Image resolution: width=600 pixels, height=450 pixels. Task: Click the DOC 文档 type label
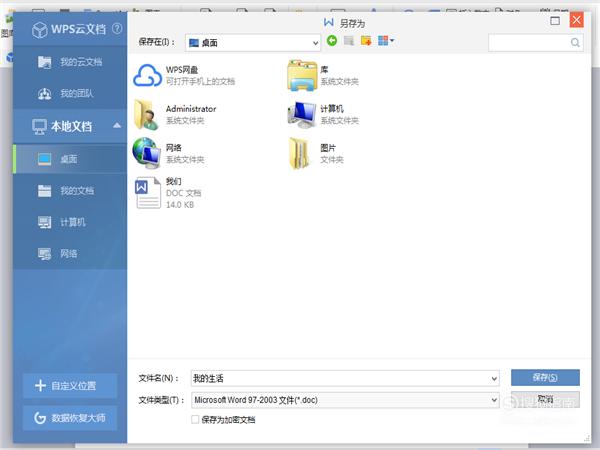pyautogui.click(x=183, y=193)
